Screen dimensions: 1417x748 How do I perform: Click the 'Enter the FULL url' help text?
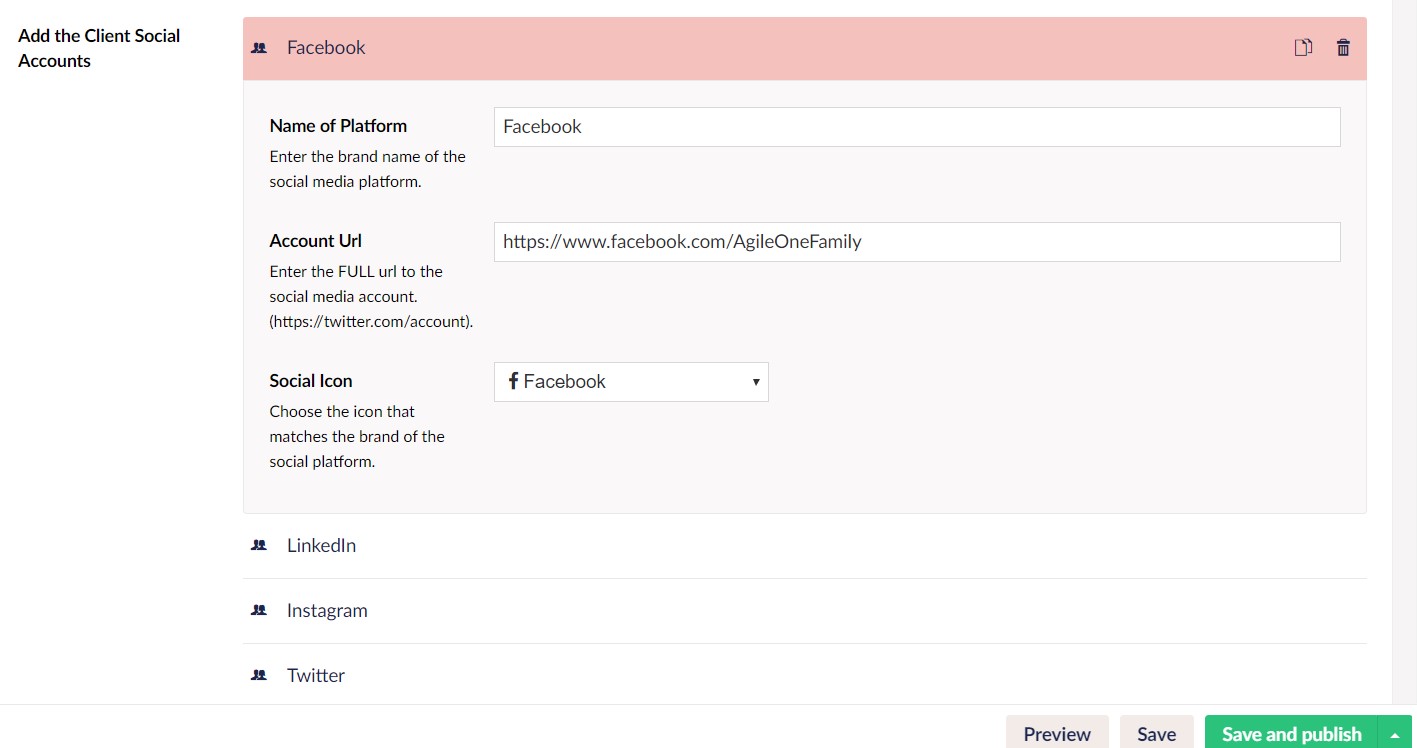coord(371,297)
